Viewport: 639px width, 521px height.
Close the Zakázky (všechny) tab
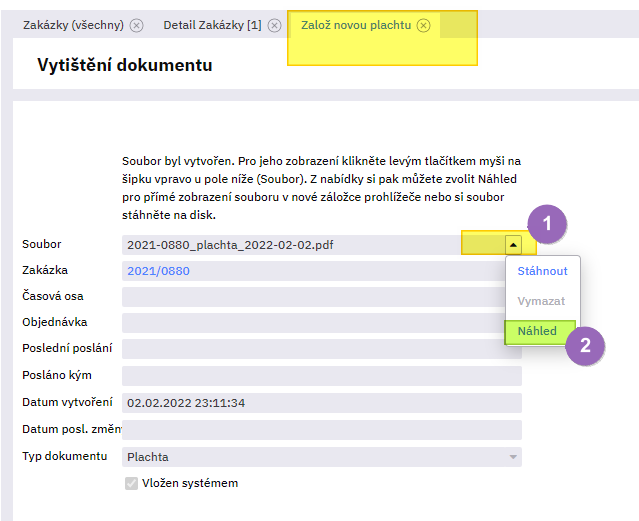136,25
